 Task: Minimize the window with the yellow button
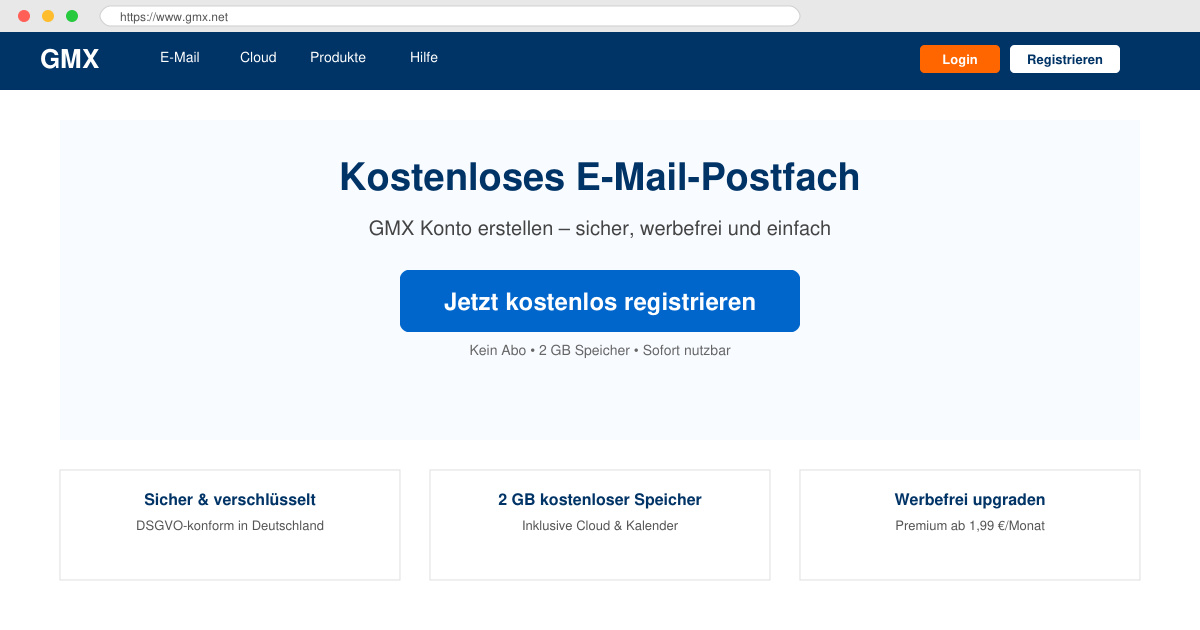point(48,16)
